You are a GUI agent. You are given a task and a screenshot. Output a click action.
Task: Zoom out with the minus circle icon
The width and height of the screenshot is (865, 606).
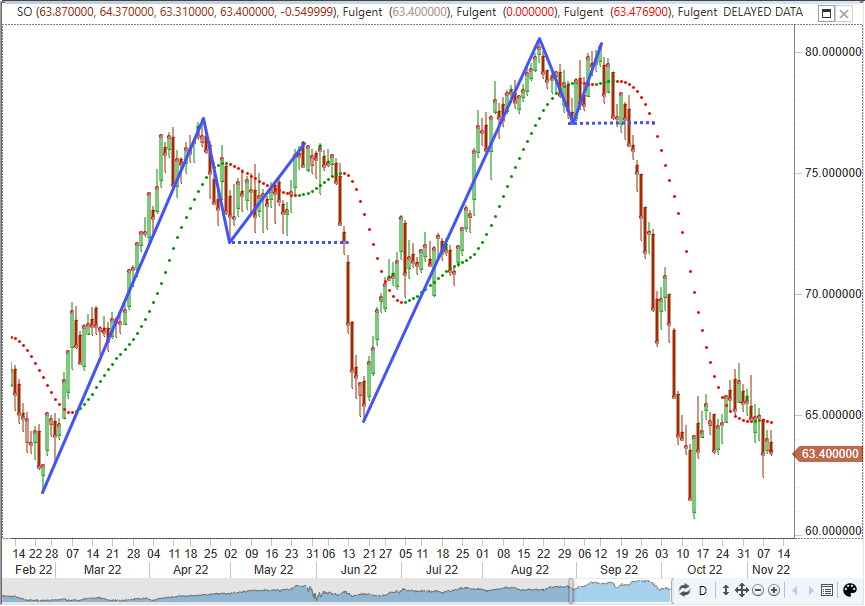758,591
